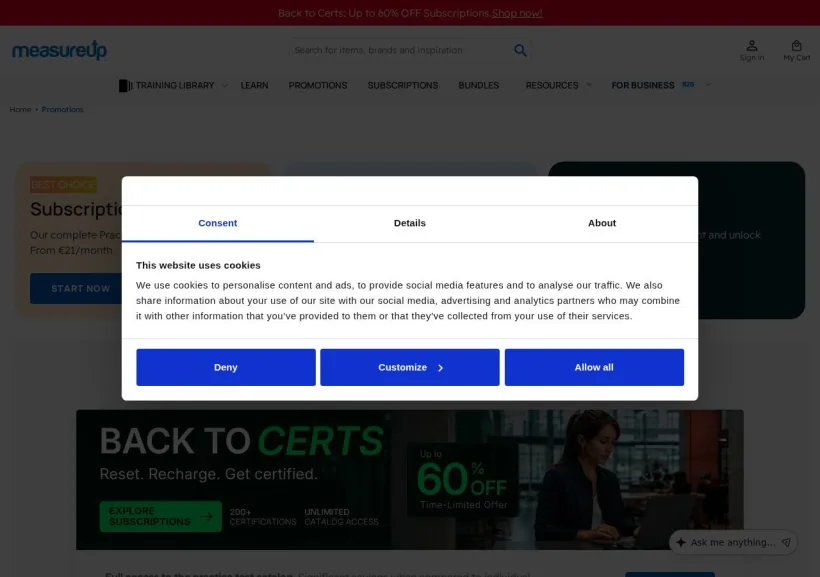Click the Start Now button
820x577 pixels.
(76, 288)
